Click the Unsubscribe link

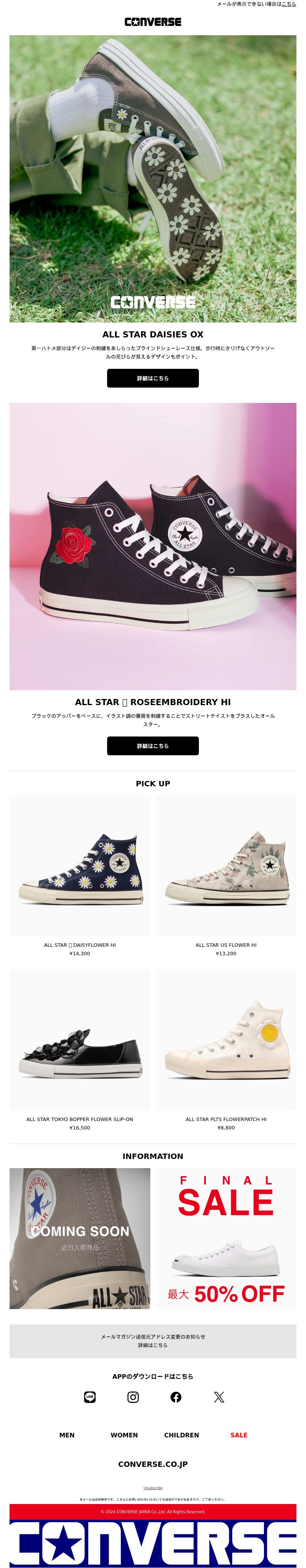[x=153, y=1488]
